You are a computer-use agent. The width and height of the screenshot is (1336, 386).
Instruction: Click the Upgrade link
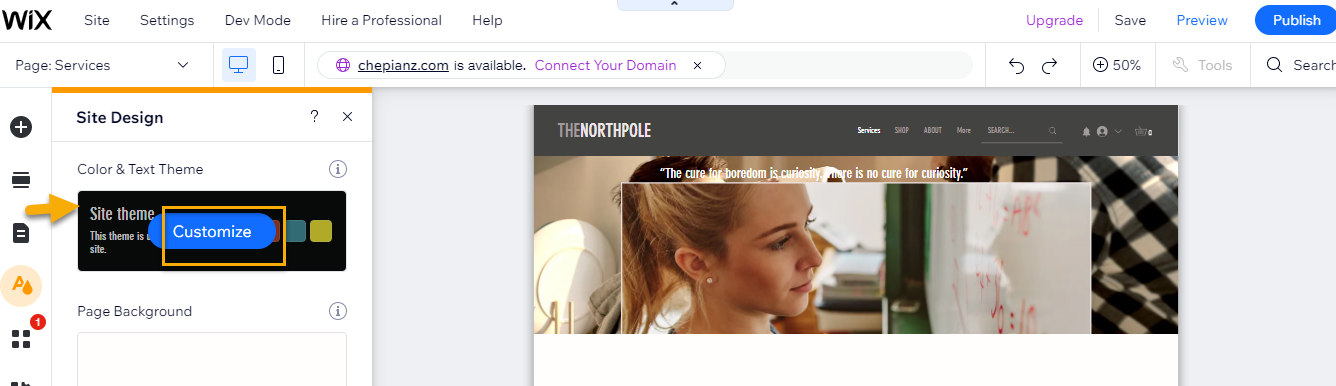click(x=1054, y=20)
